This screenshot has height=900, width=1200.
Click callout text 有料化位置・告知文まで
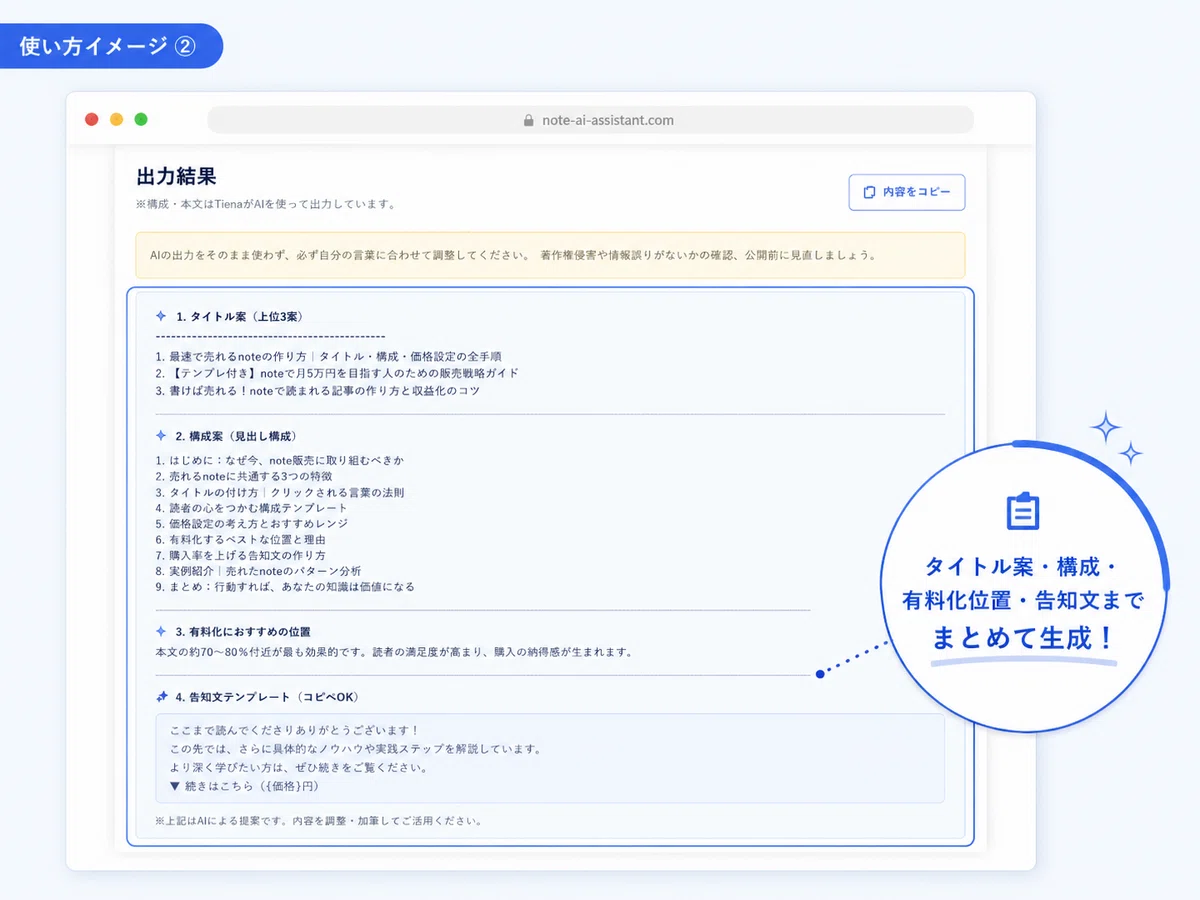coord(1023,600)
